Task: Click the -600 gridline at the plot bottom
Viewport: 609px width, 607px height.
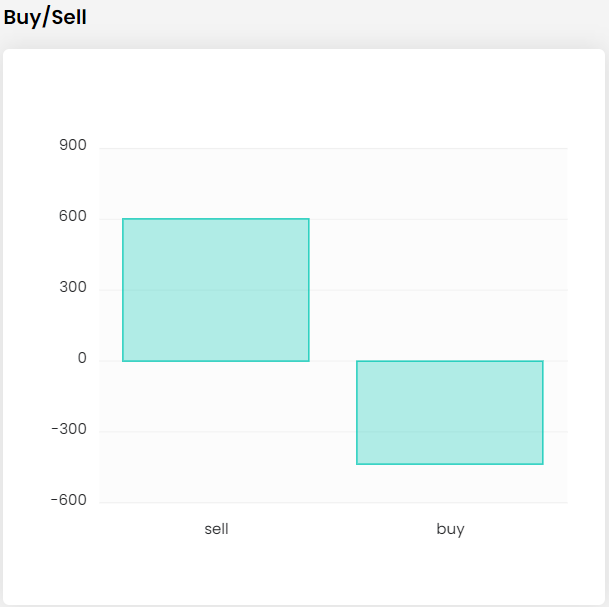Action: point(333,502)
